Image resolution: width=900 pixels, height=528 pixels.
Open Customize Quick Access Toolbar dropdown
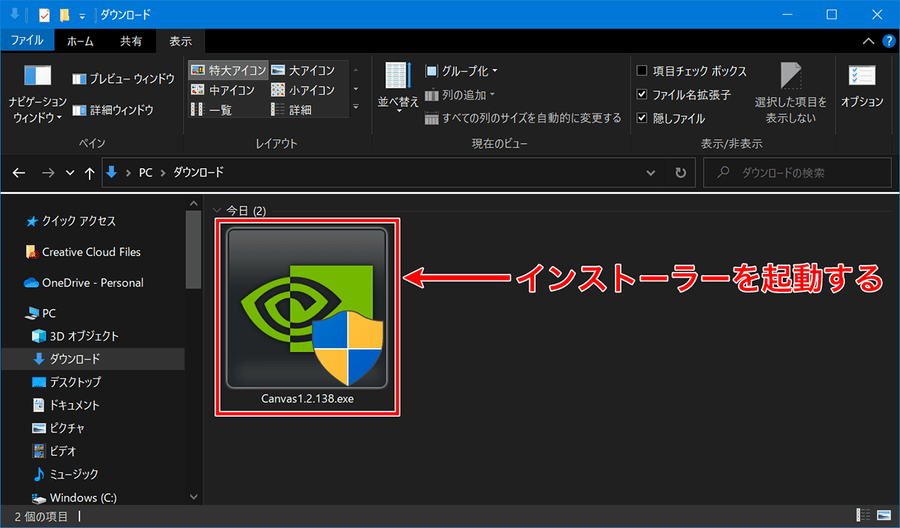tap(82, 16)
